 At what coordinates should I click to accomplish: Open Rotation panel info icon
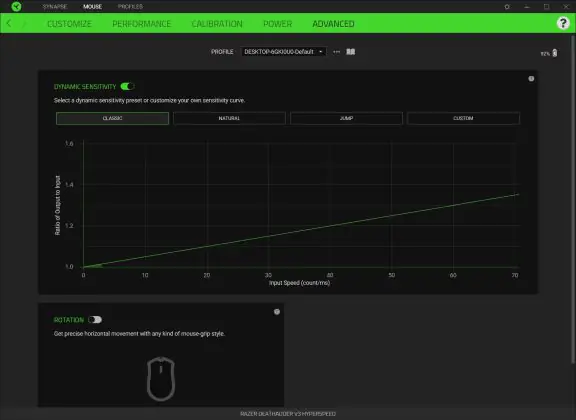(x=277, y=312)
